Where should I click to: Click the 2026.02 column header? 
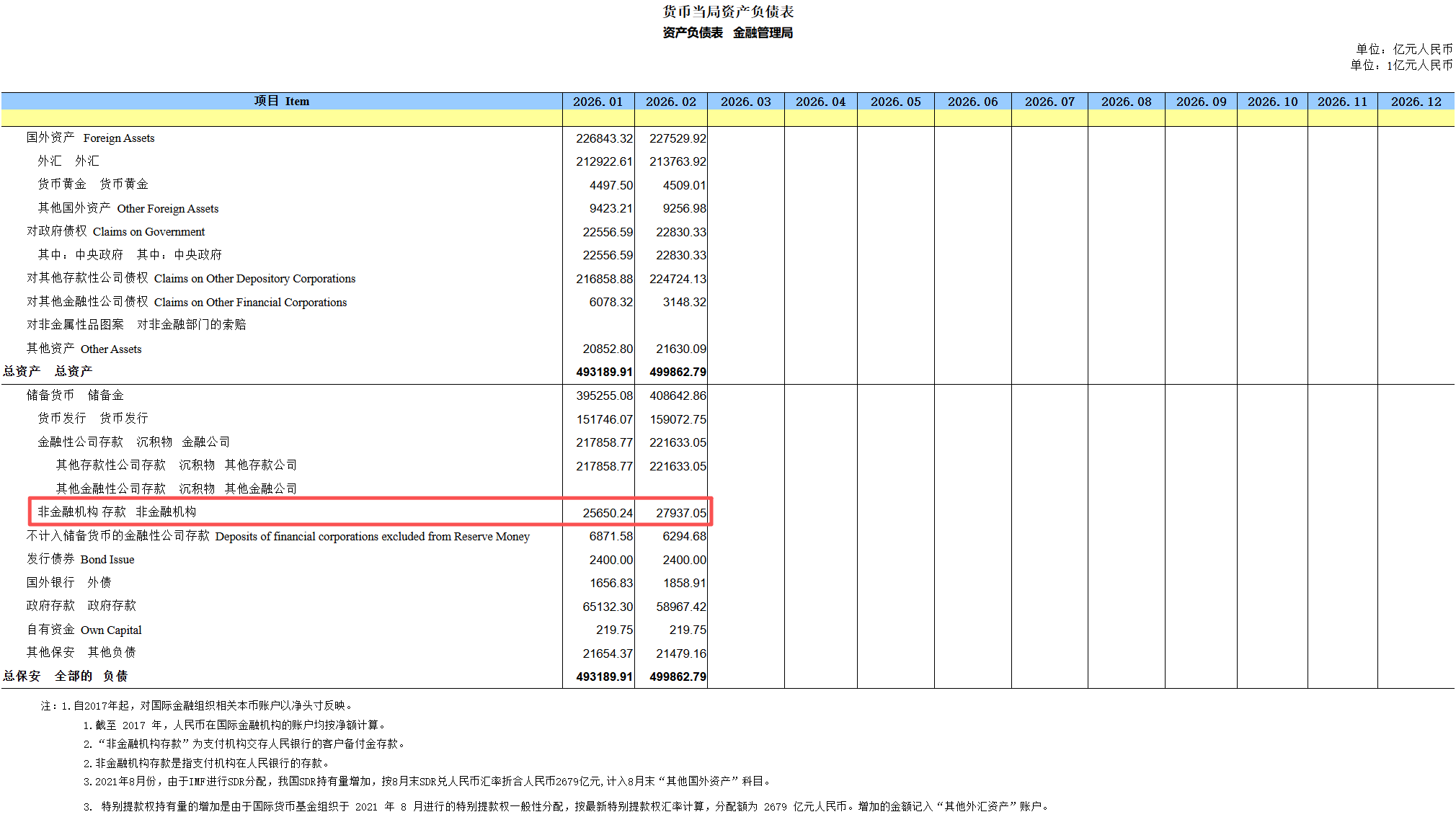tap(670, 102)
